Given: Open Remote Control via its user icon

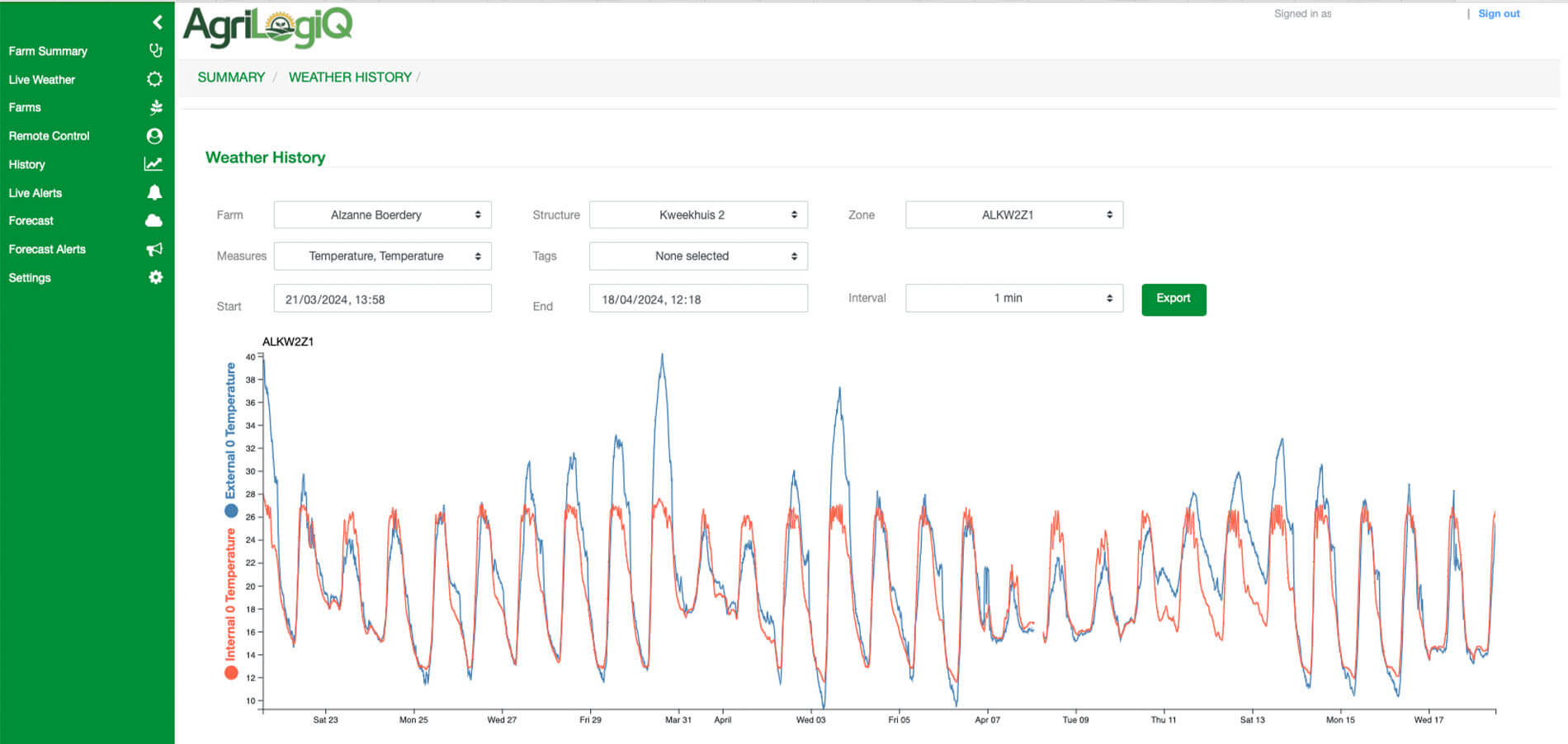Looking at the screenshot, I should coord(154,136).
